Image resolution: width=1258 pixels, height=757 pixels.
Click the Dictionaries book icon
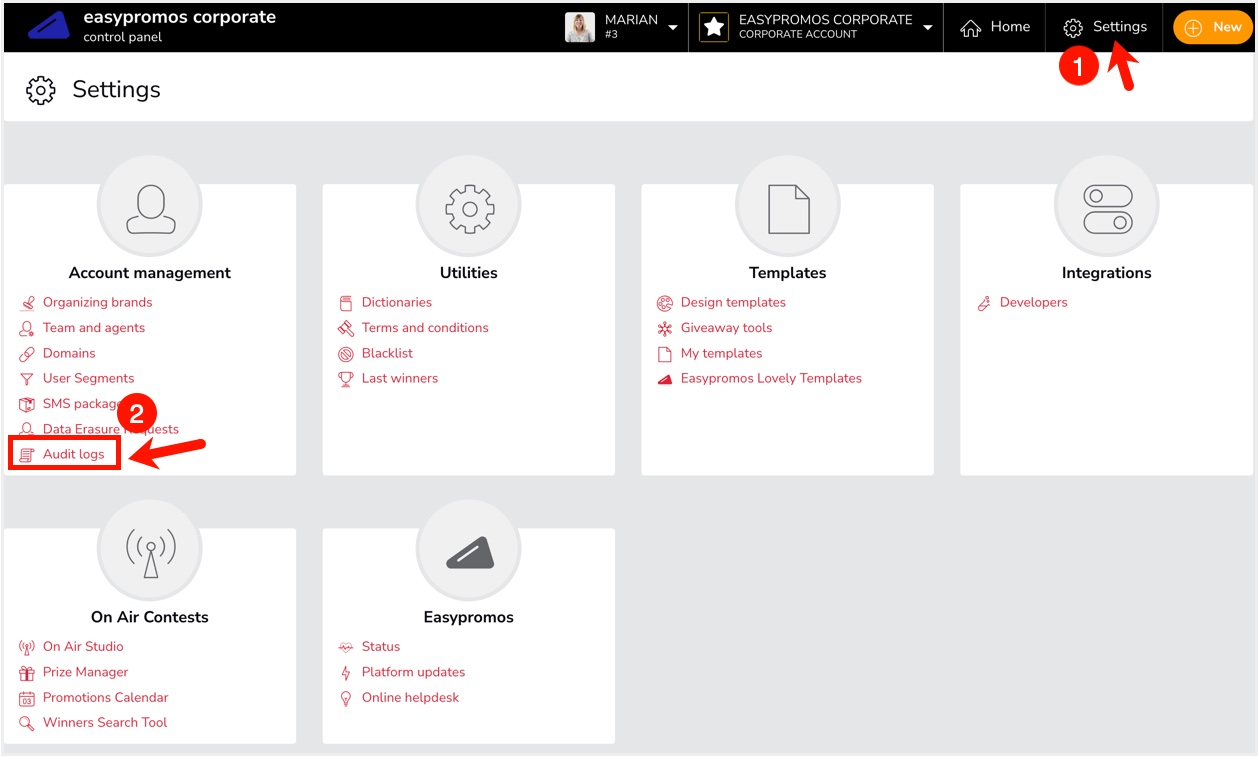point(346,303)
